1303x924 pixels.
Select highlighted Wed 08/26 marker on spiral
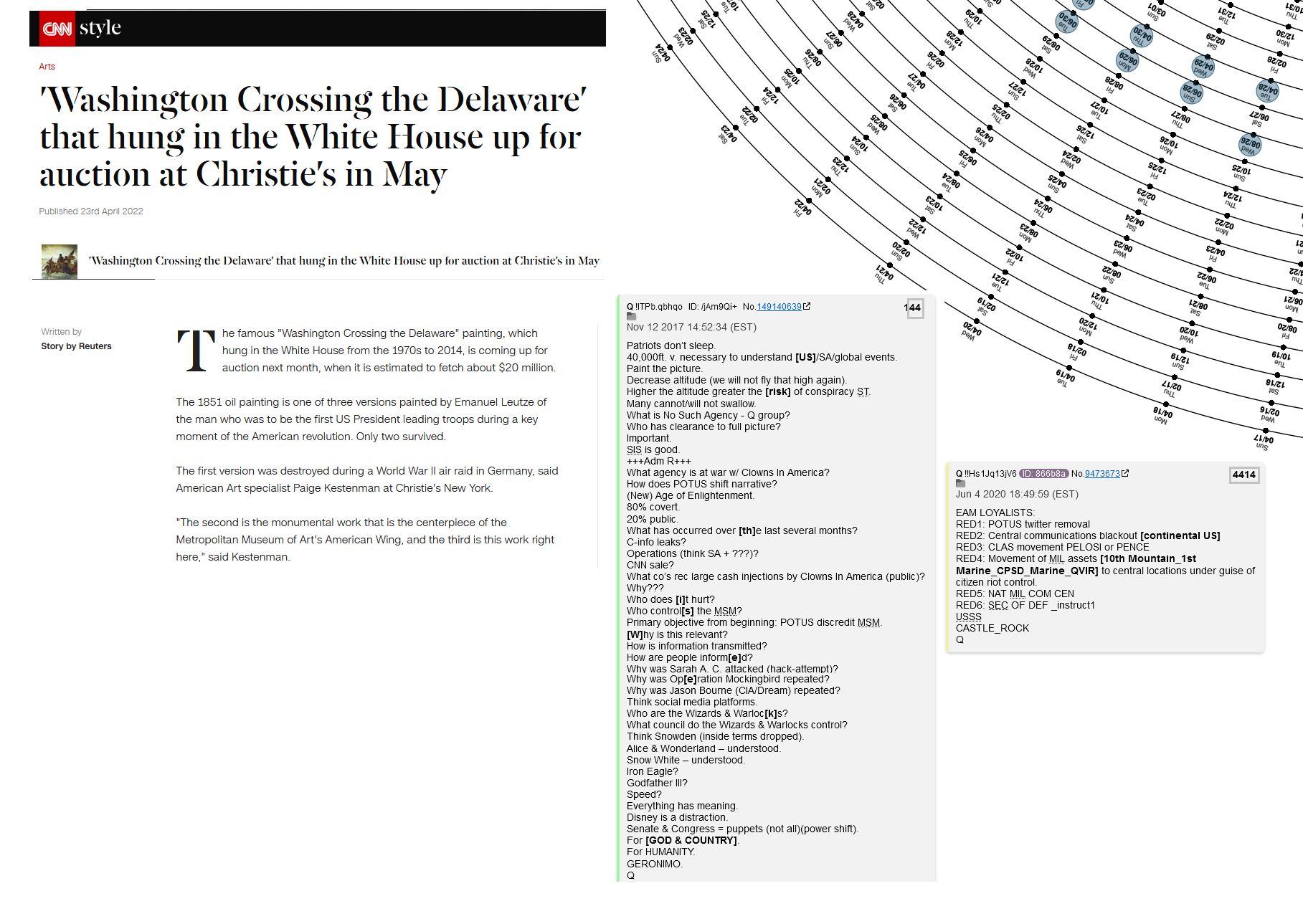click(1249, 146)
